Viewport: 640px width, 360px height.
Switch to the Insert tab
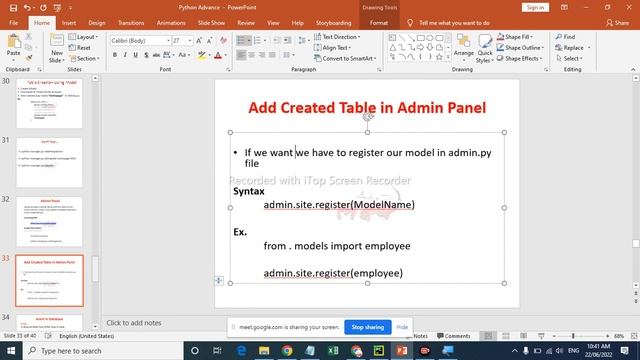69,23
